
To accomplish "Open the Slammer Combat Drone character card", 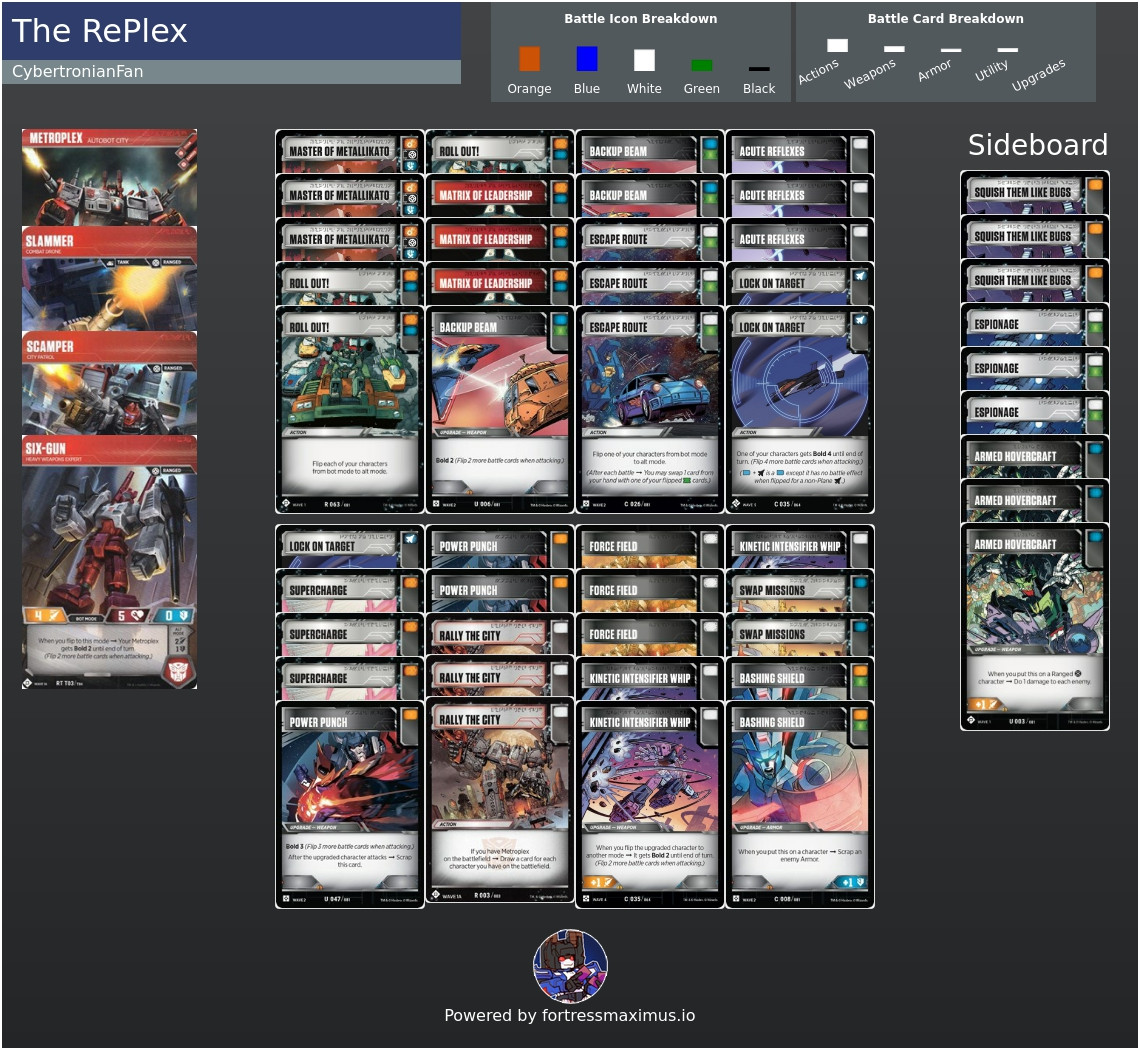I will (x=109, y=278).
